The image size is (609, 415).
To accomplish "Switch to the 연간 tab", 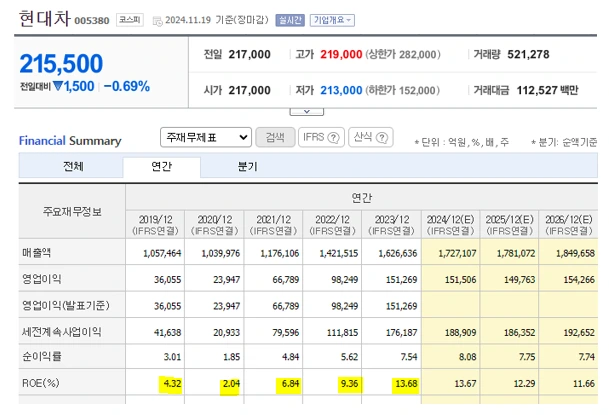I will coord(162,167).
